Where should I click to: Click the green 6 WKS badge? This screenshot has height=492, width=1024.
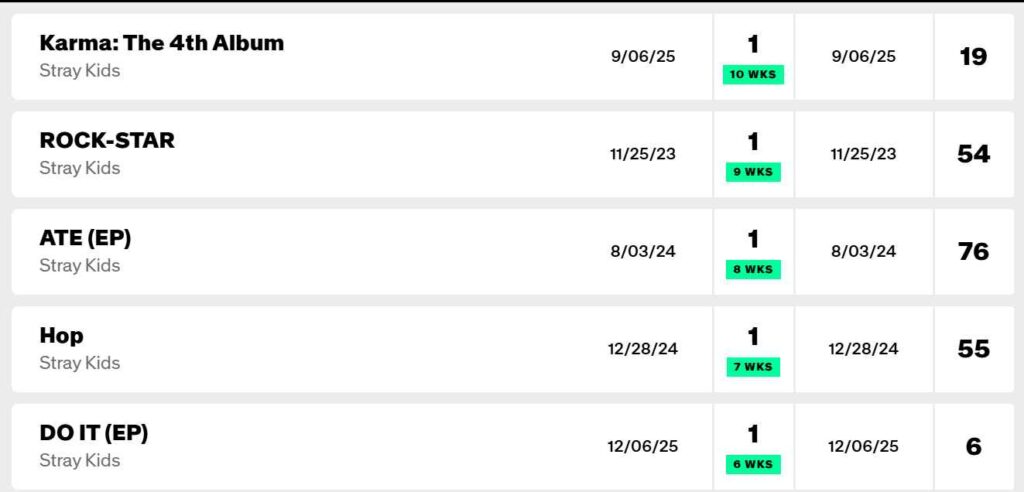coord(753,464)
